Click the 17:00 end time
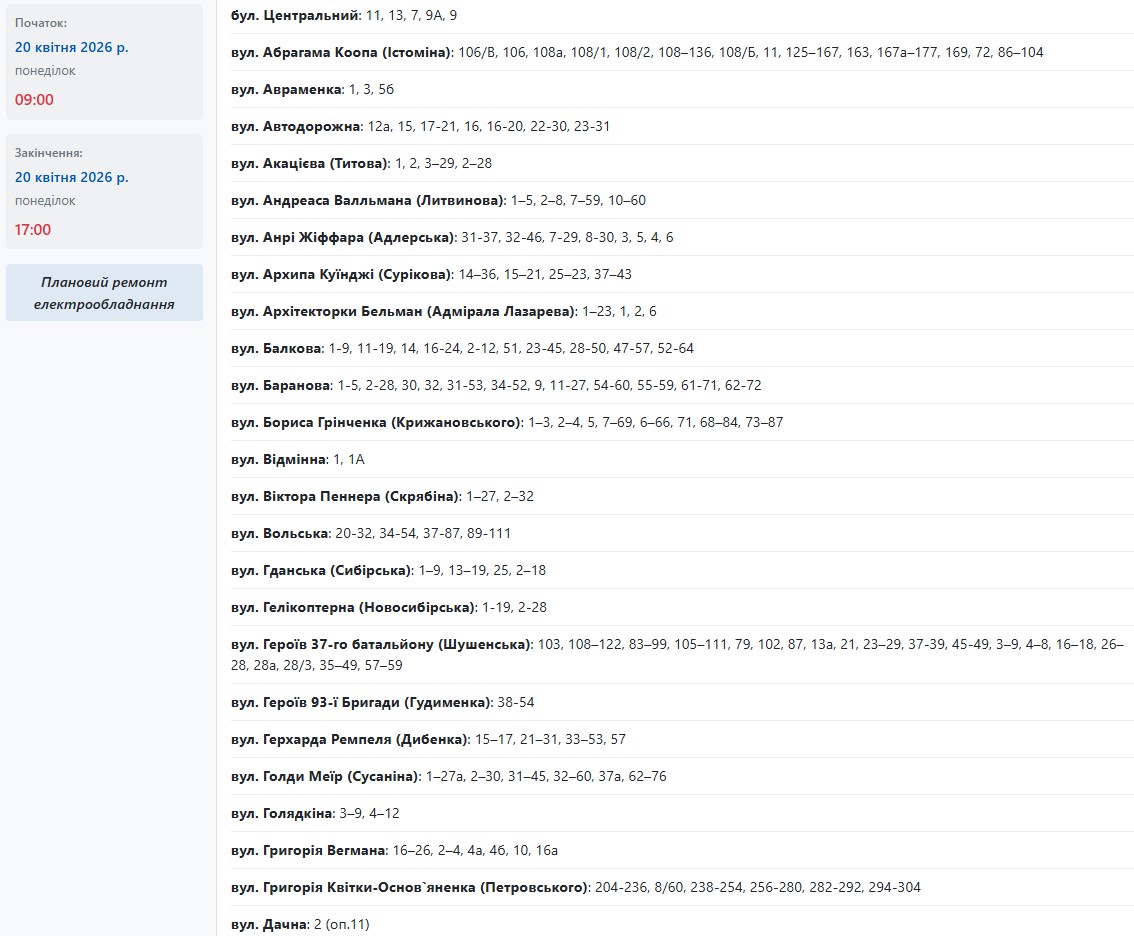This screenshot has width=1134, height=936. (x=33, y=230)
